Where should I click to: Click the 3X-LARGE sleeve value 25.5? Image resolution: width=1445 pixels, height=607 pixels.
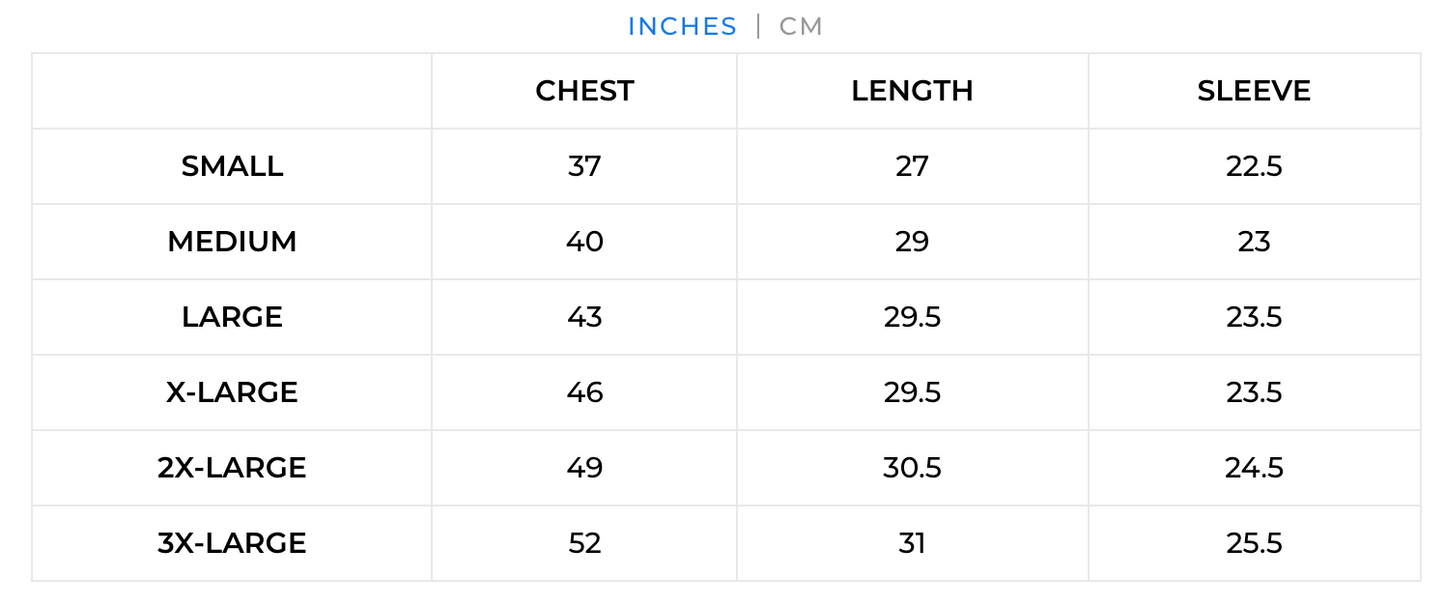tap(1253, 543)
